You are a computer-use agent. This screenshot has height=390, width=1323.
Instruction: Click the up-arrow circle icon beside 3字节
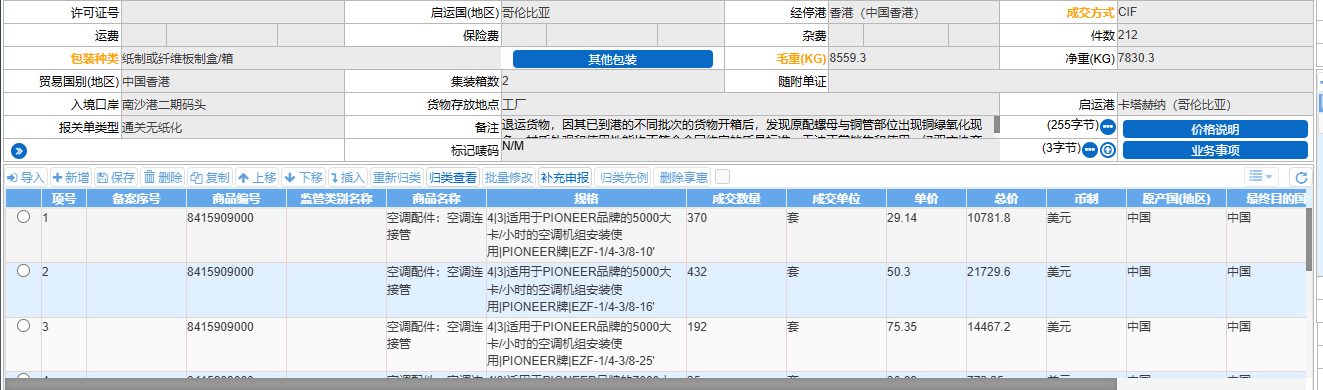point(1107,149)
